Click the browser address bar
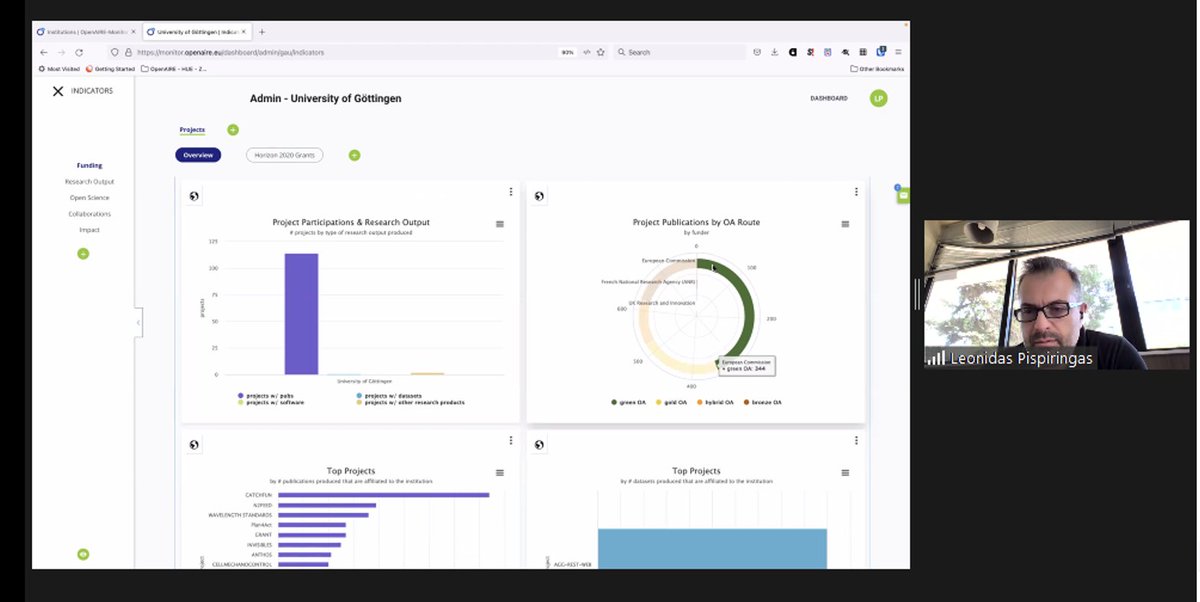The width and height of the screenshot is (1200, 602). click(300, 51)
